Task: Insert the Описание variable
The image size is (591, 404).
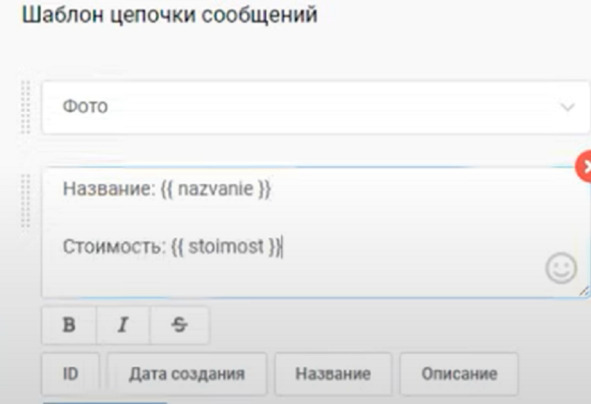Action: click(459, 374)
